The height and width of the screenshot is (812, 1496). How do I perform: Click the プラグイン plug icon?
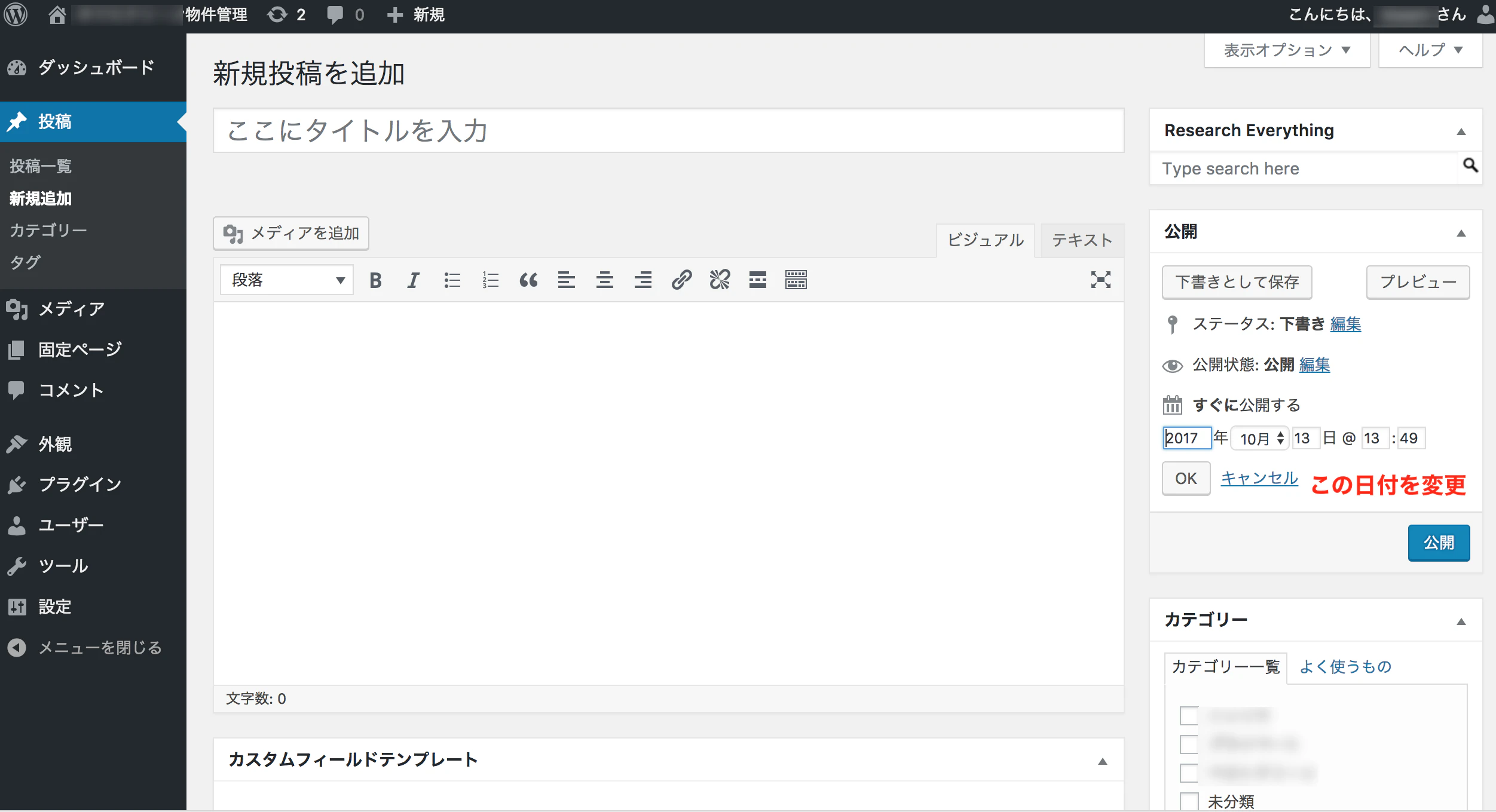coord(17,485)
